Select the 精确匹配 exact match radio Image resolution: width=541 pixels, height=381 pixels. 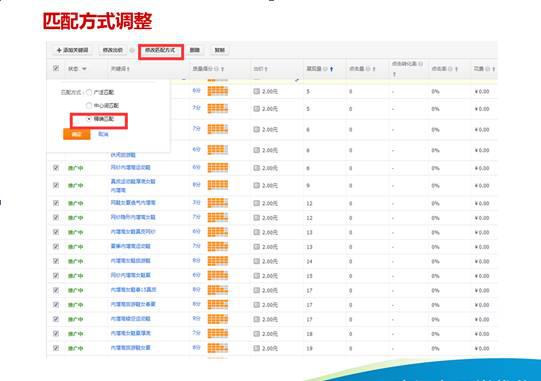[89, 119]
